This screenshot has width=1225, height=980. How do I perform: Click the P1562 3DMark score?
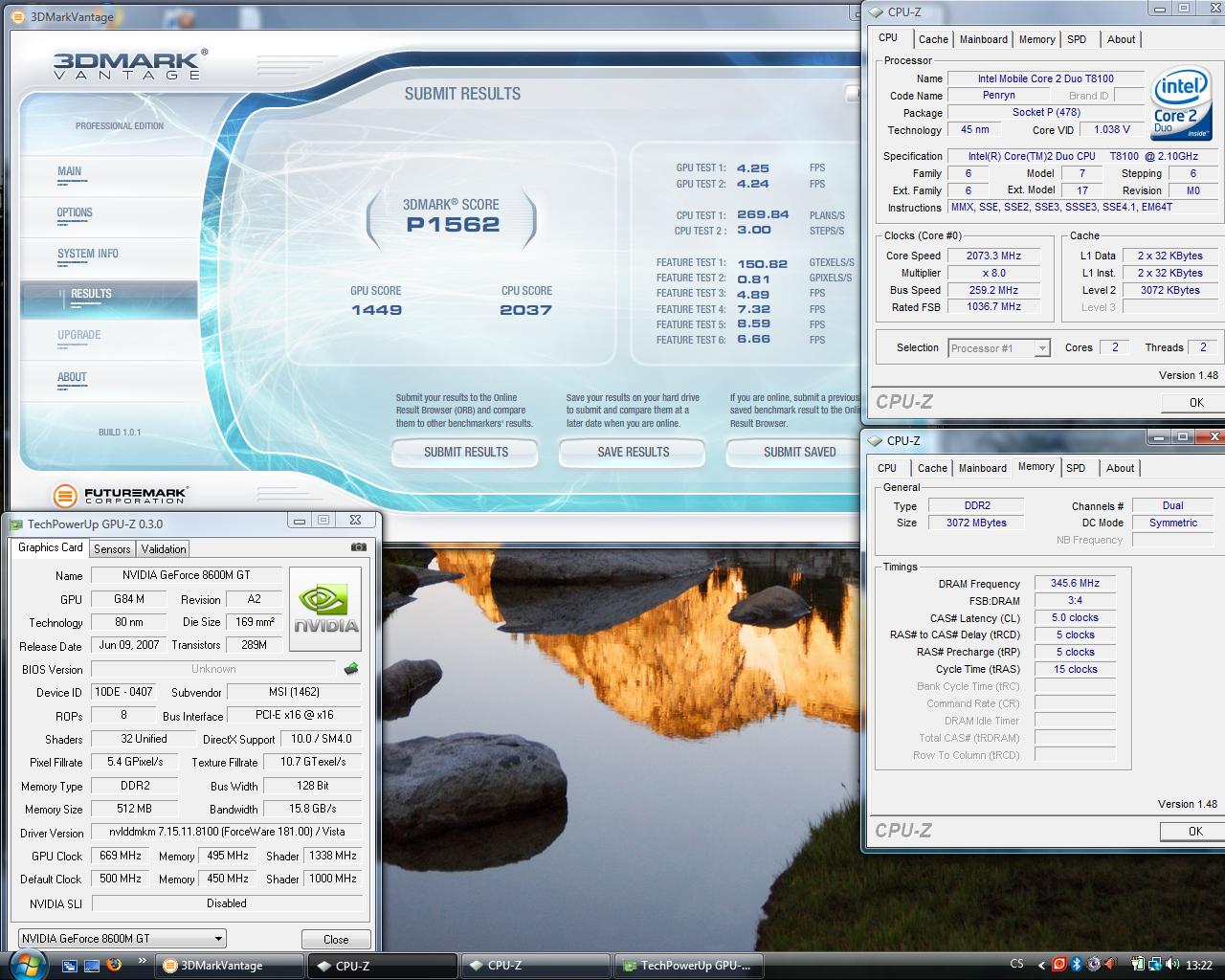tap(453, 225)
